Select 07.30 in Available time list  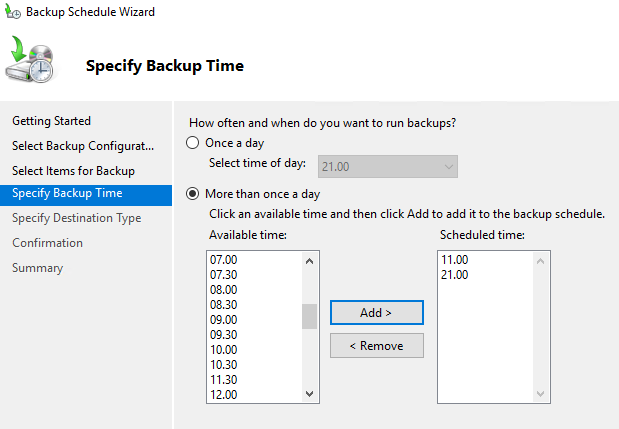pos(223,274)
